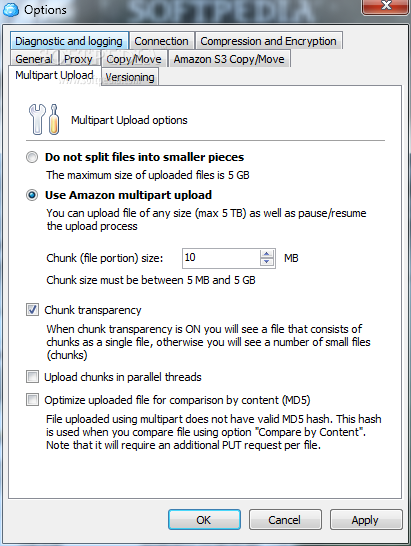Click the Apply button
The width and height of the screenshot is (411, 546).
[x=366, y=520]
